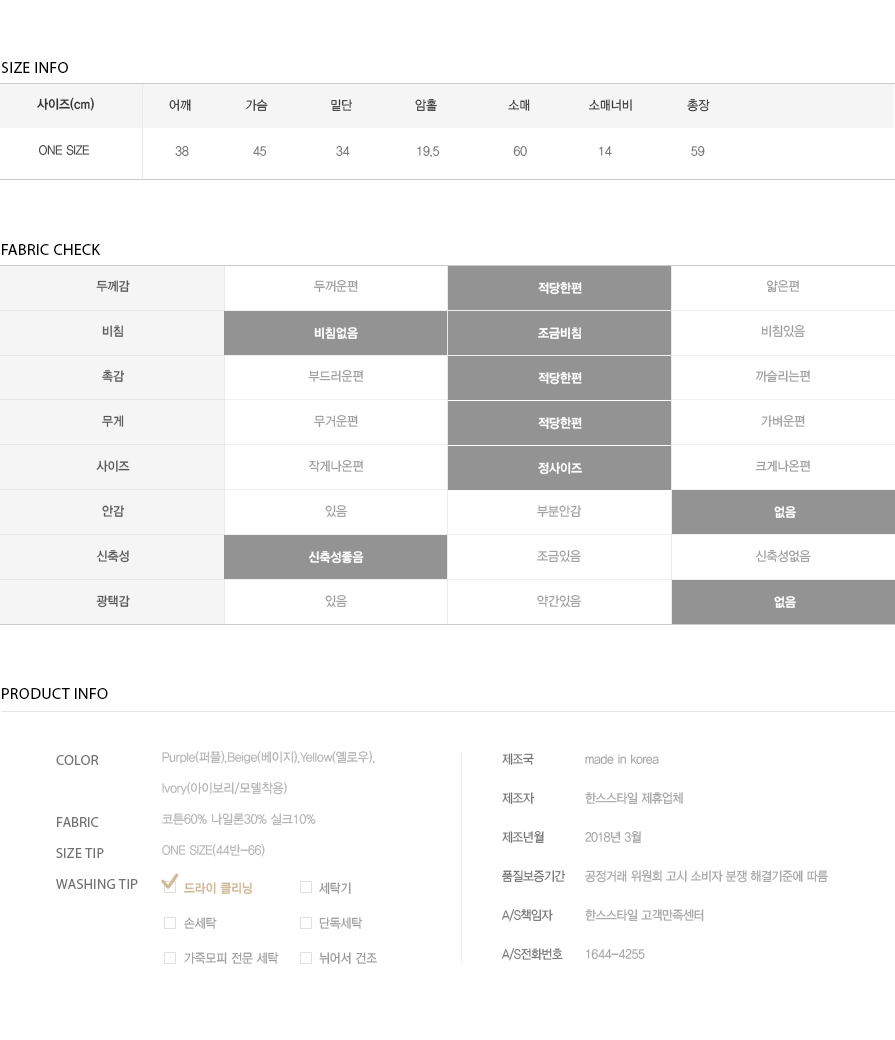Click the 어깨 column header
The width and height of the screenshot is (895, 1040).
click(x=180, y=105)
